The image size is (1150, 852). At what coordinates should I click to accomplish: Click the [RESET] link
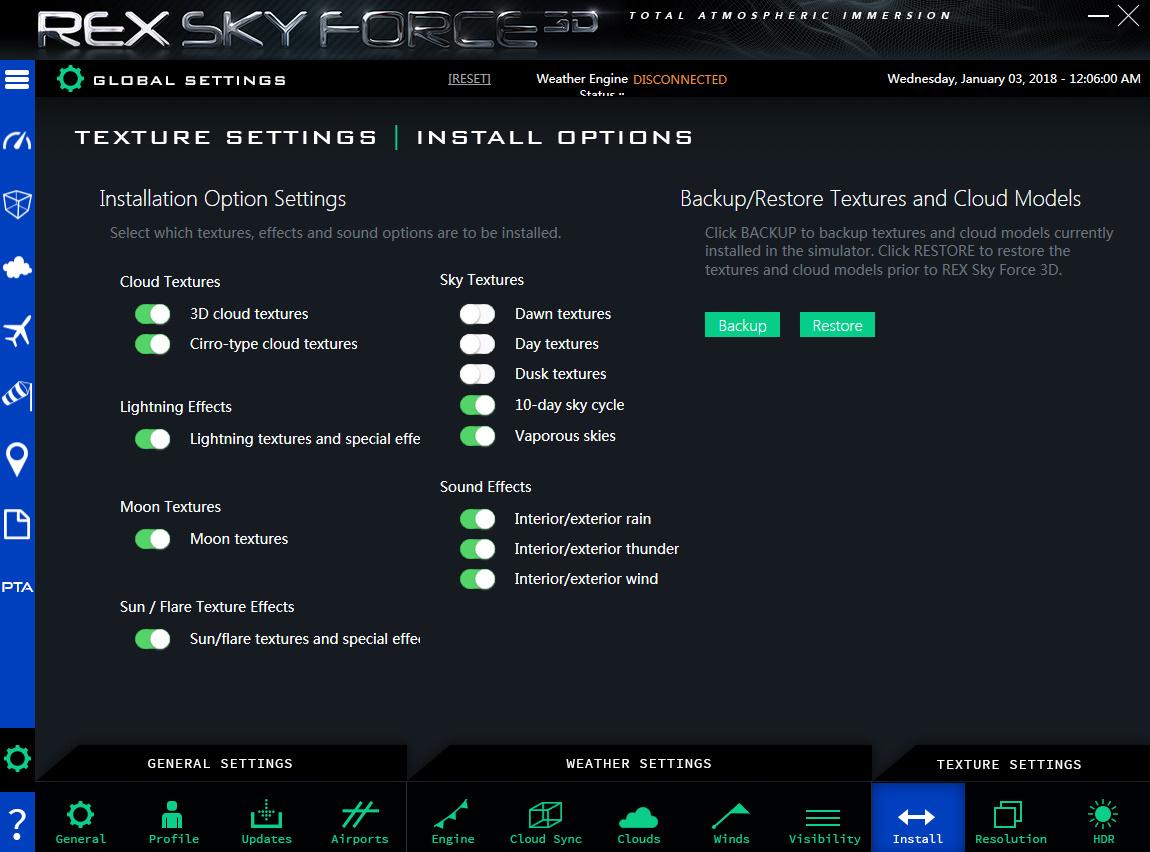(469, 78)
